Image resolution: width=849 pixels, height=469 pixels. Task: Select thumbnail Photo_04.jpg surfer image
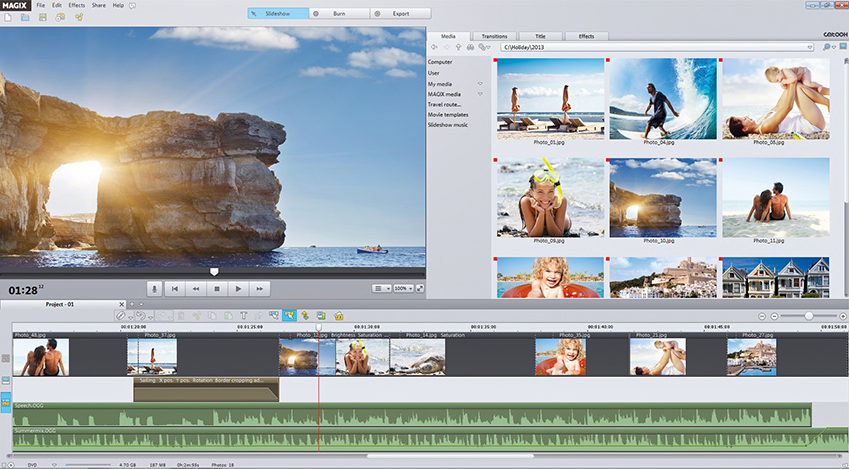tap(663, 99)
